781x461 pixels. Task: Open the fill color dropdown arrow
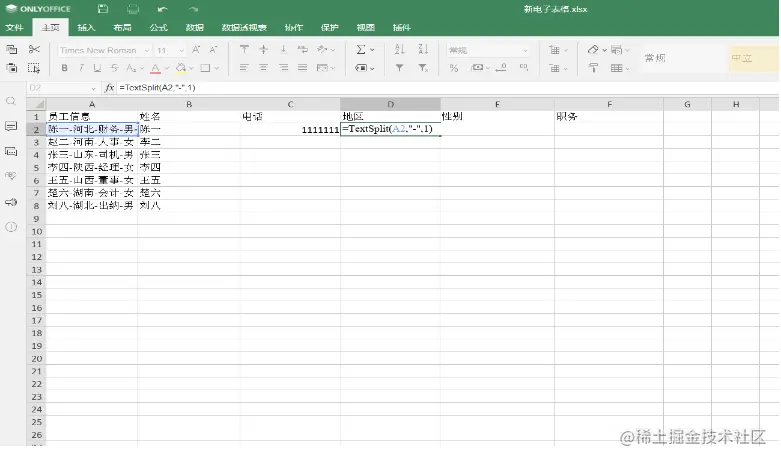(192, 68)
